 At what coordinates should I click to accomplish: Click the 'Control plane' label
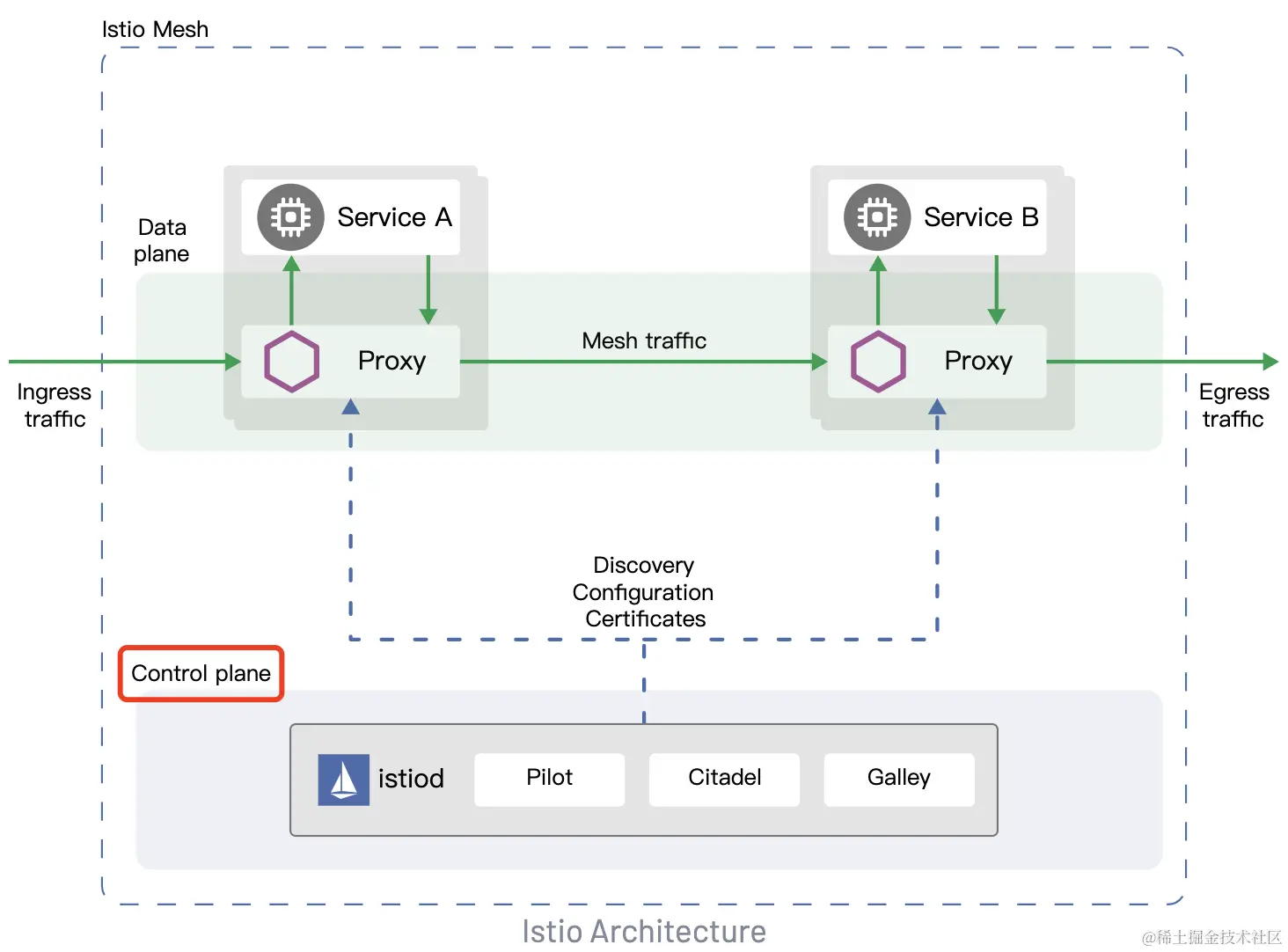point(201,673)
